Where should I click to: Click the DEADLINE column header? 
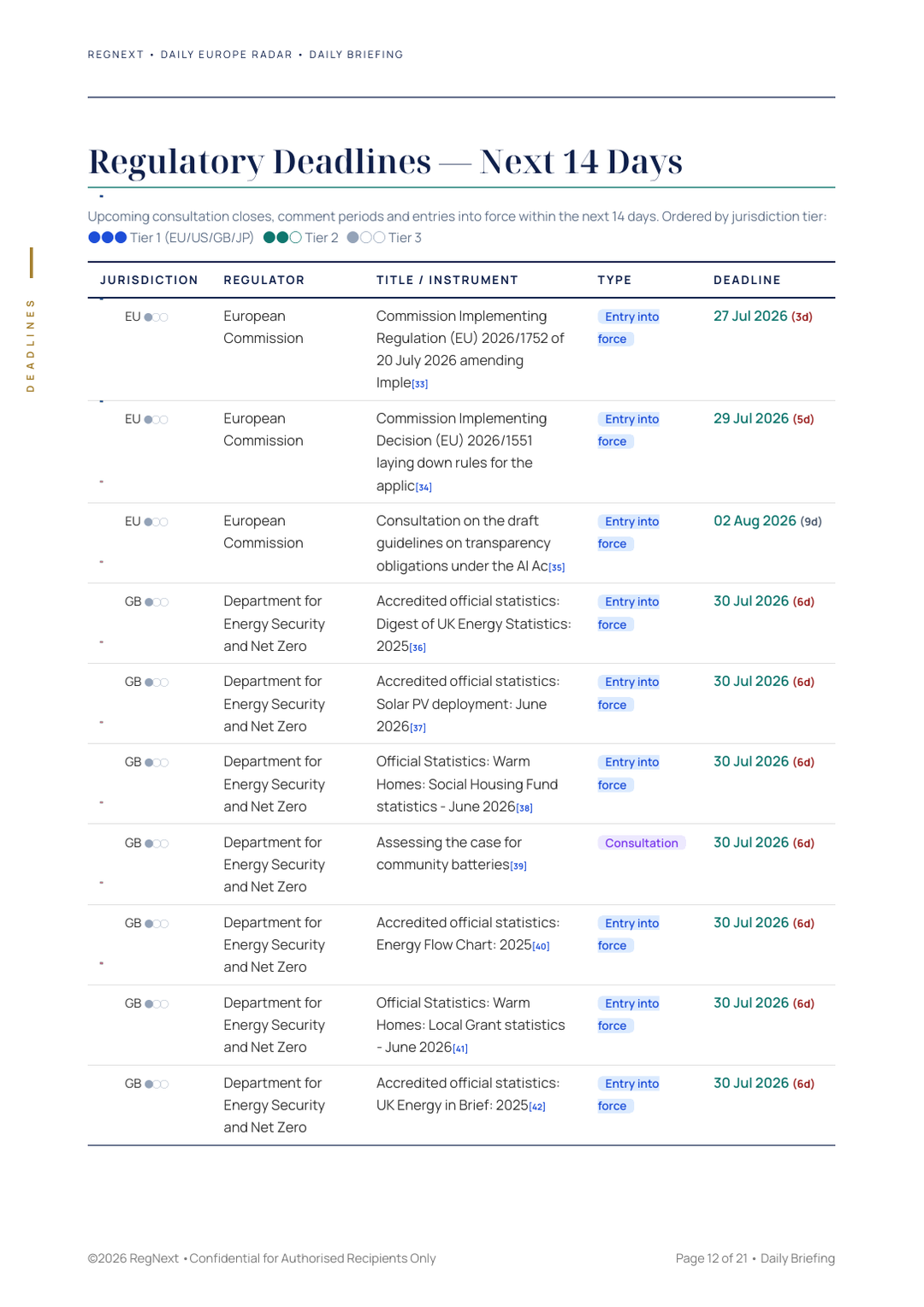pos(748,281)
